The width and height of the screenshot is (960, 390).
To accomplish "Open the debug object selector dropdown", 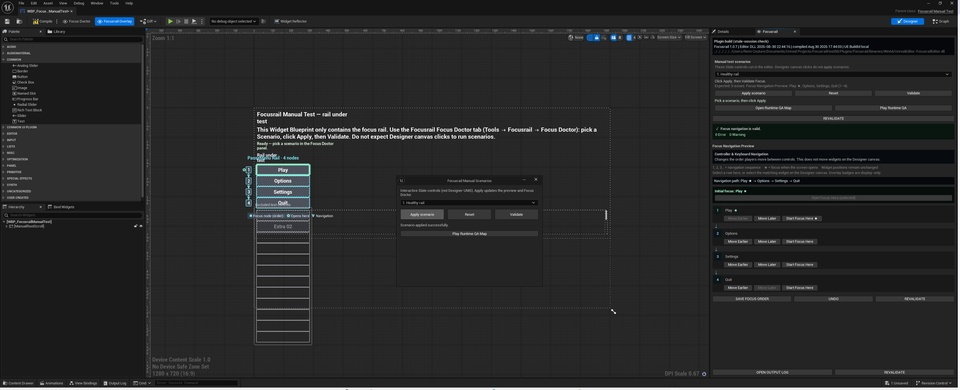I will coord(234,21).
